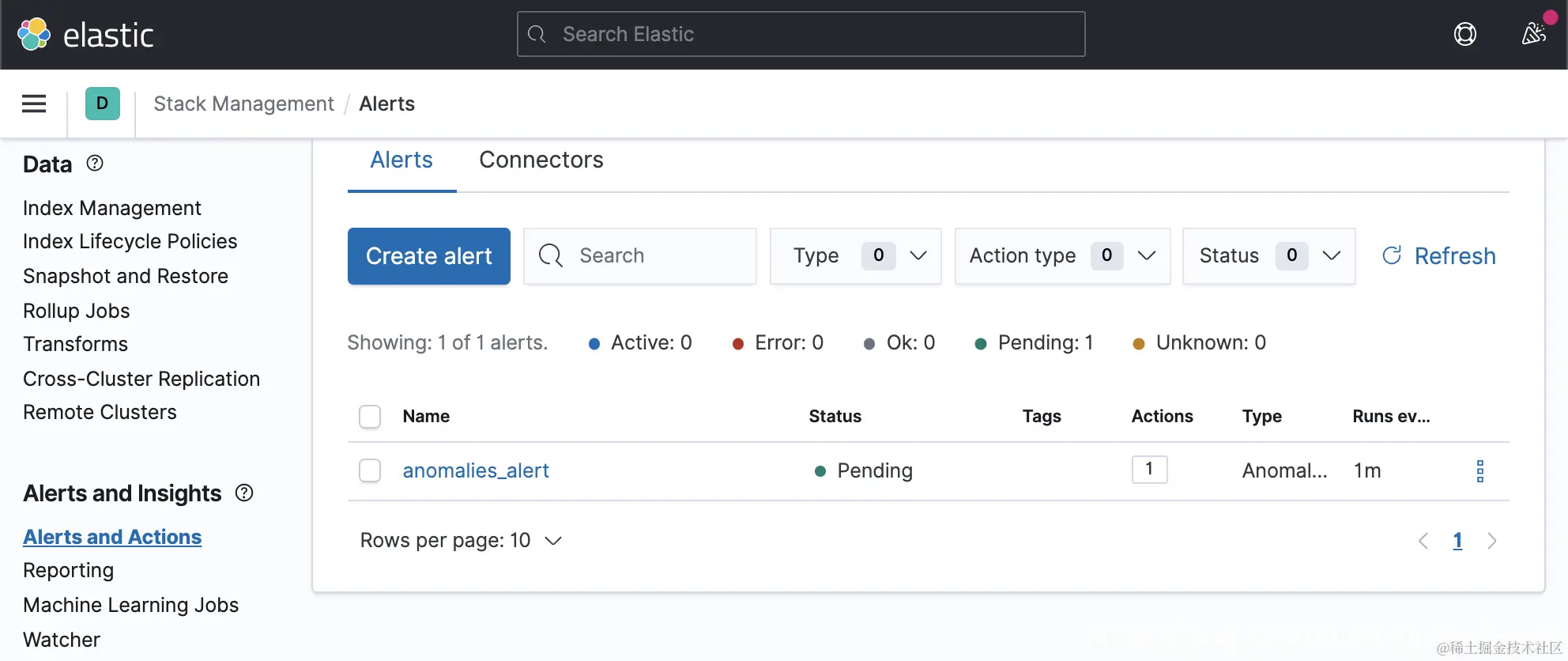The image size is (1568, 661).
Task: Expand the Action type filter dropdown
Action: [1061, 256]
